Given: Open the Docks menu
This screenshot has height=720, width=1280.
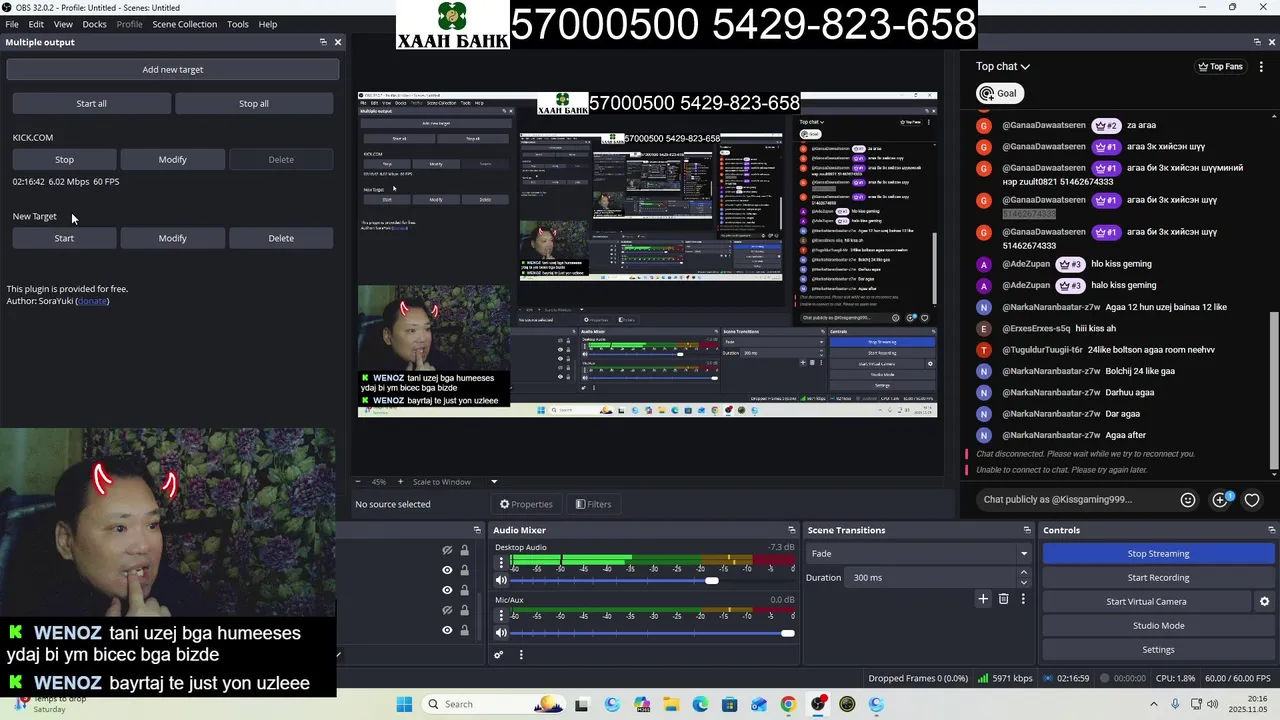Looking at the screenshot, I should (94, 24).
